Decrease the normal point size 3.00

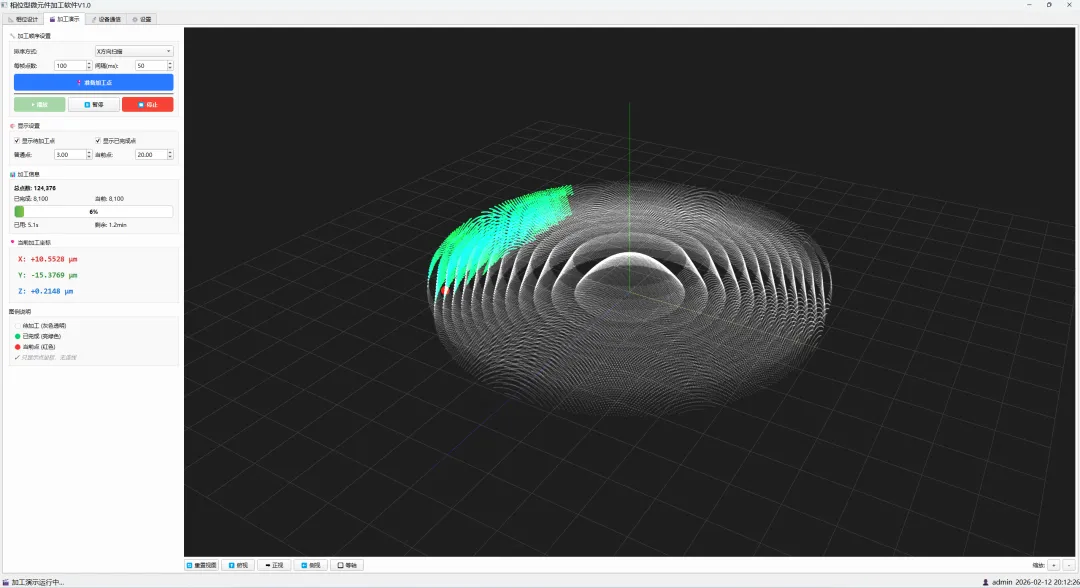pos(89,157)
